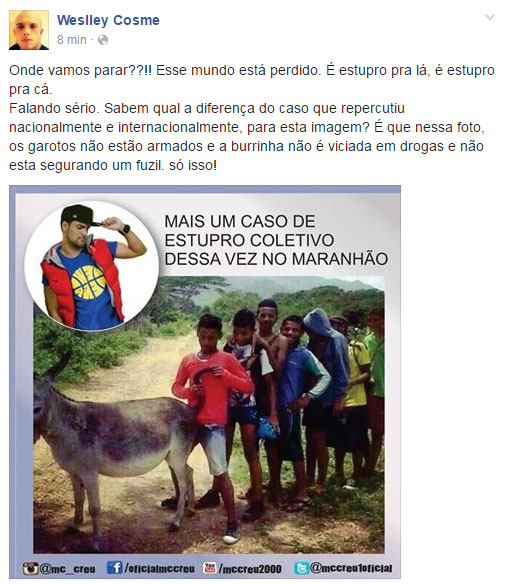Click the post text starting "Onde vamos parar"
Image resolution: width=506 pixels, height=584 pixels.
pos(252,117)
